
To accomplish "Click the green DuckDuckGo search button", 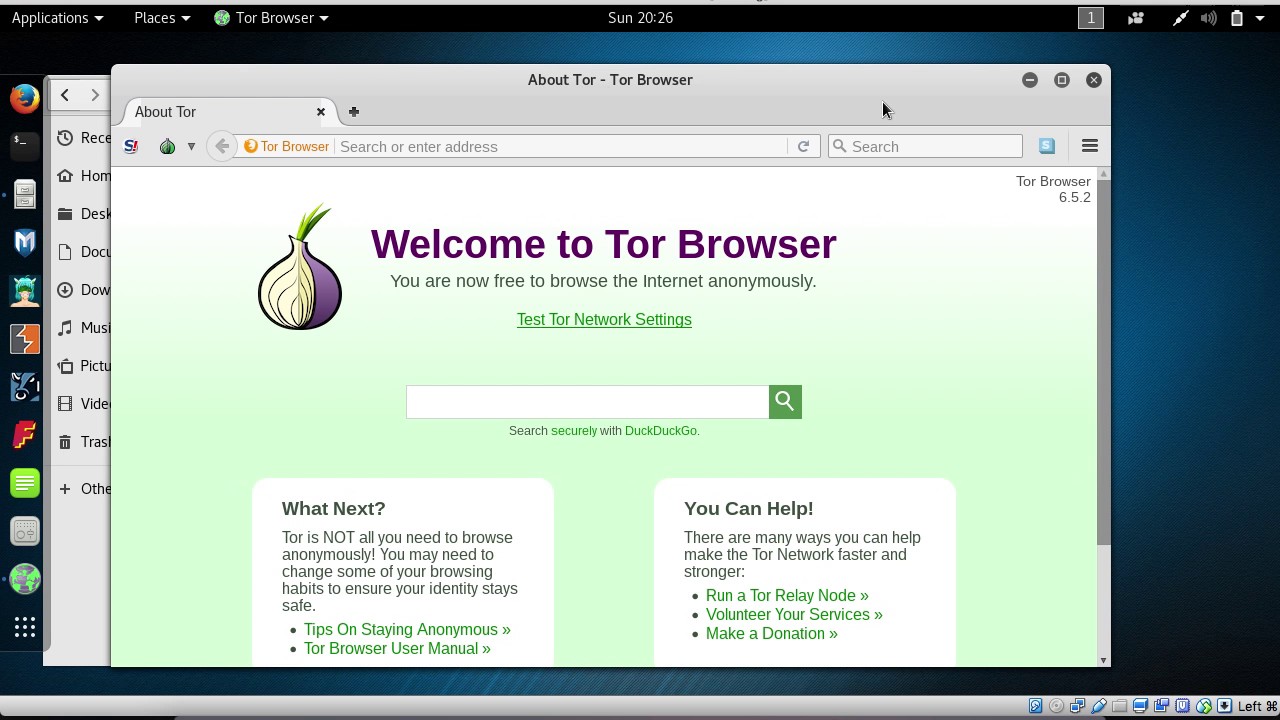I will pos(785,402).
